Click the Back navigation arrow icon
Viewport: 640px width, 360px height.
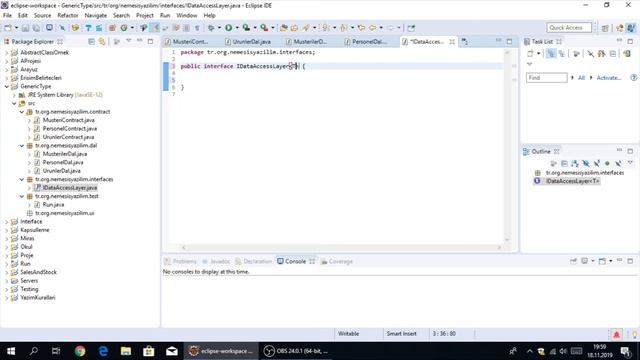372,28
